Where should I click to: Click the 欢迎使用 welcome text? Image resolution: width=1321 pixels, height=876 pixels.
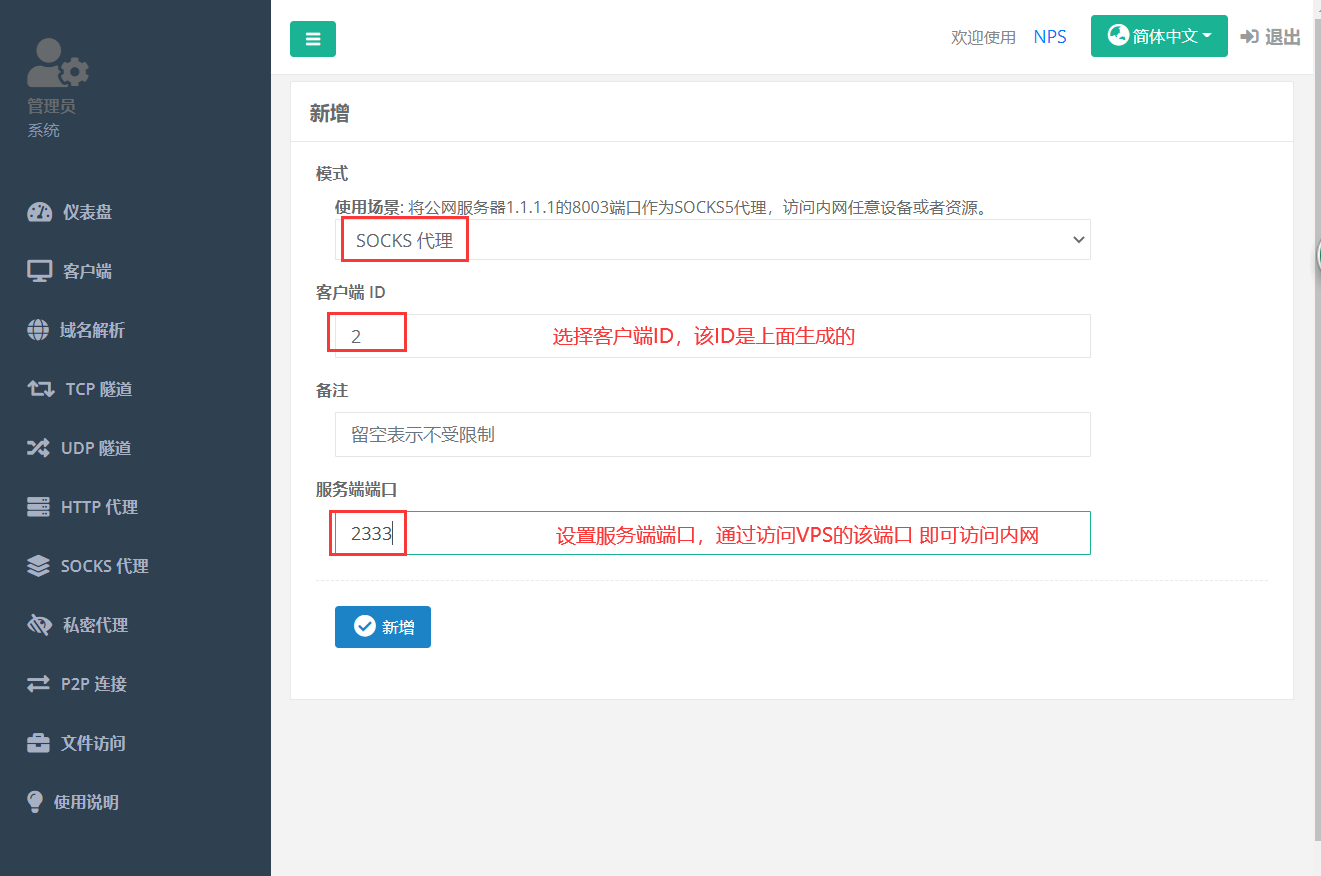pyautogui.click(x=983, y=38)
